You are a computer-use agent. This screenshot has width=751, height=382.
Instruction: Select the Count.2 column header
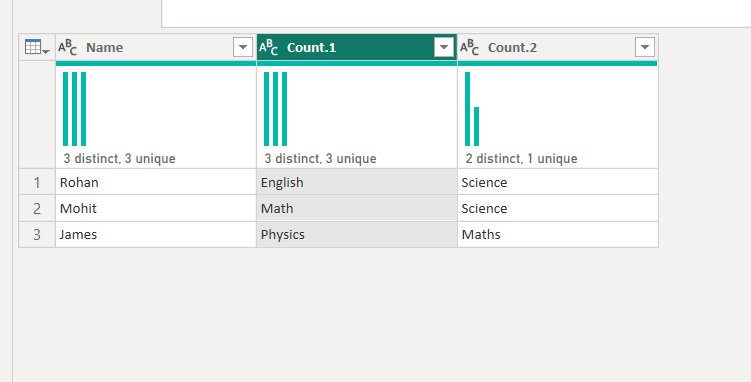click(x=558, y=47)
